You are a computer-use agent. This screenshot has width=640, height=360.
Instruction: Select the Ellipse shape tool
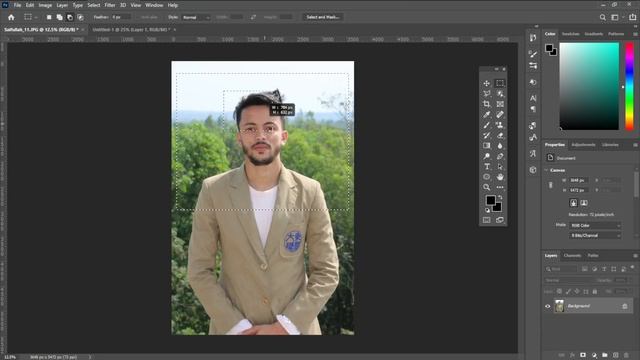487,177
